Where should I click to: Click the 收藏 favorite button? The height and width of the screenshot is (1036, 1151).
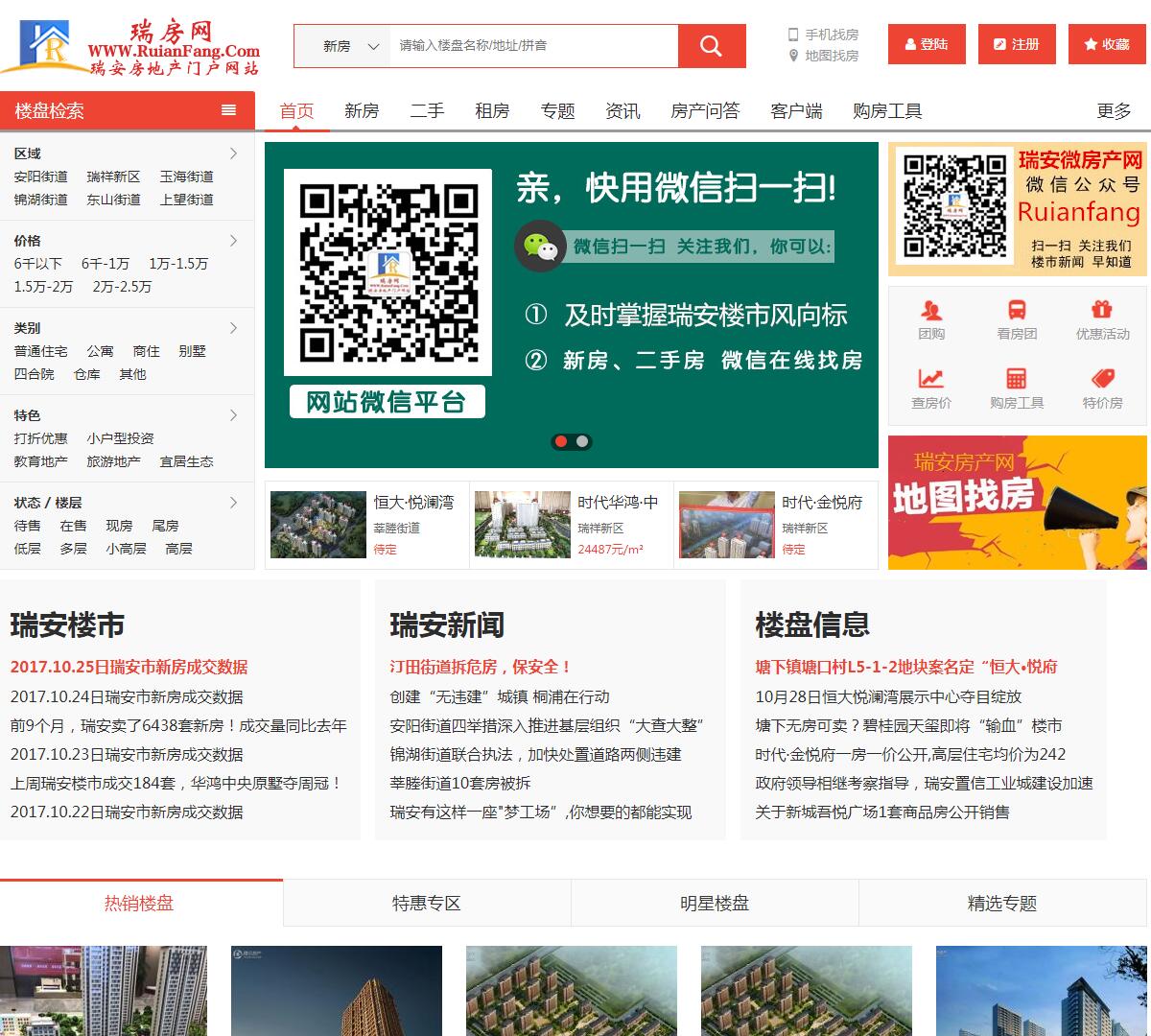[x=1107, y=44]
